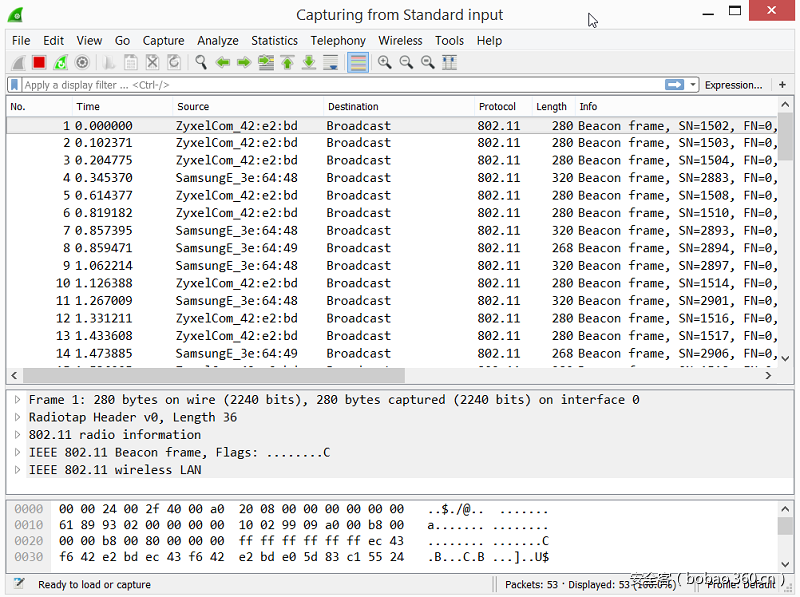Click the Expression... button
Viewport: 800px width, 597px height.
tap(733, 85)
